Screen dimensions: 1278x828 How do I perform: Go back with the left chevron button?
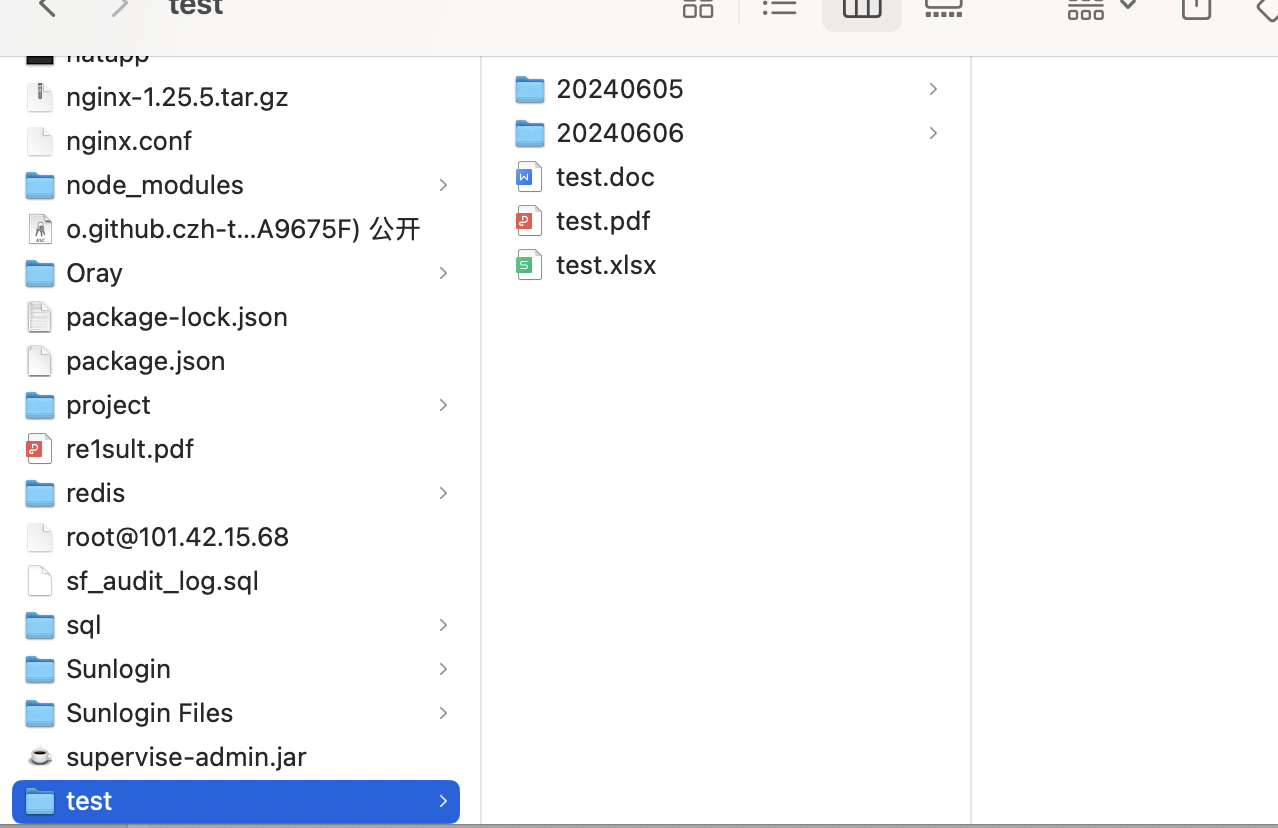coord(47,8)
